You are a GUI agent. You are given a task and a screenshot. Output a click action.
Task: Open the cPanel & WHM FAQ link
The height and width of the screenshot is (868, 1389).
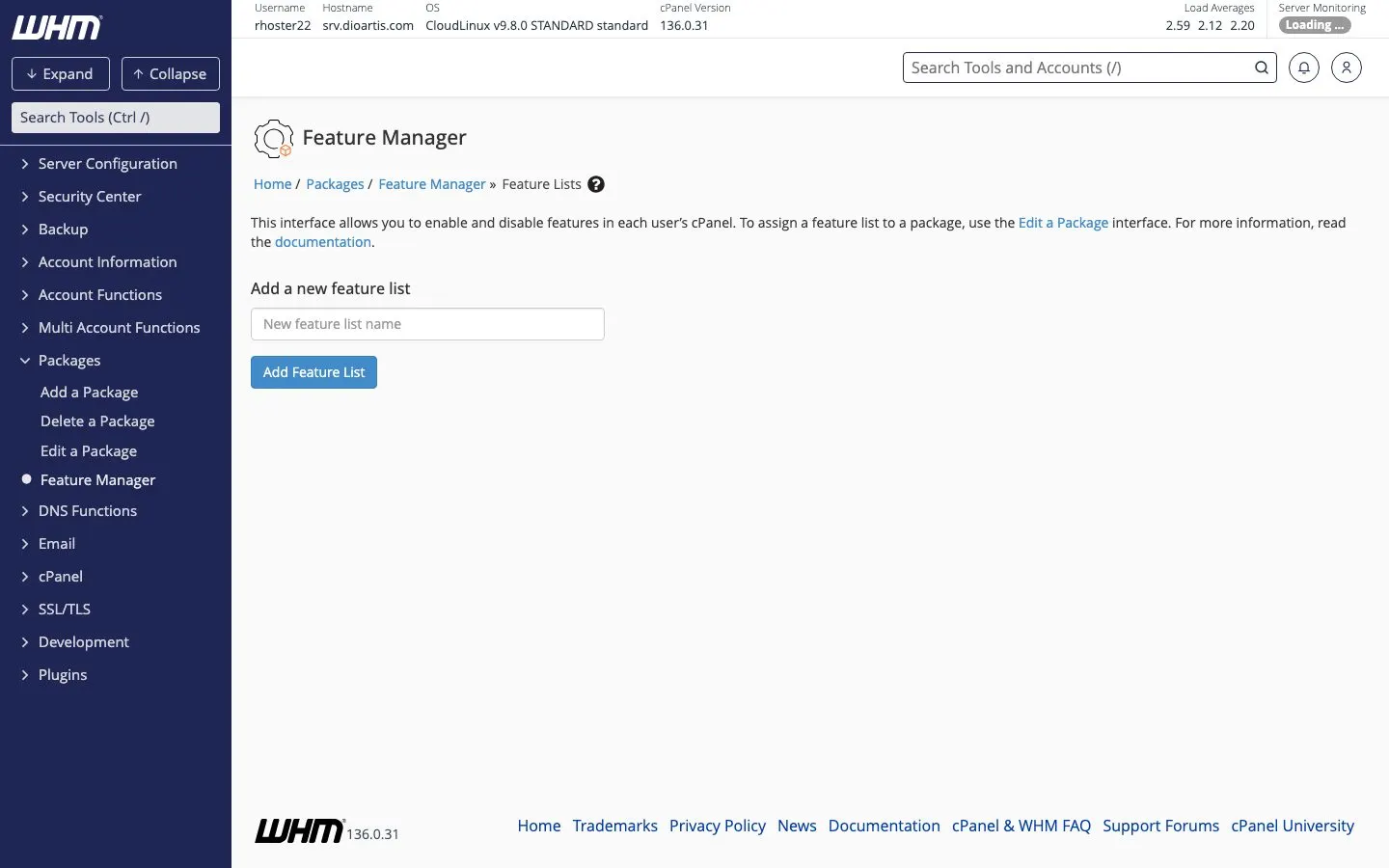coord(1021,826)
